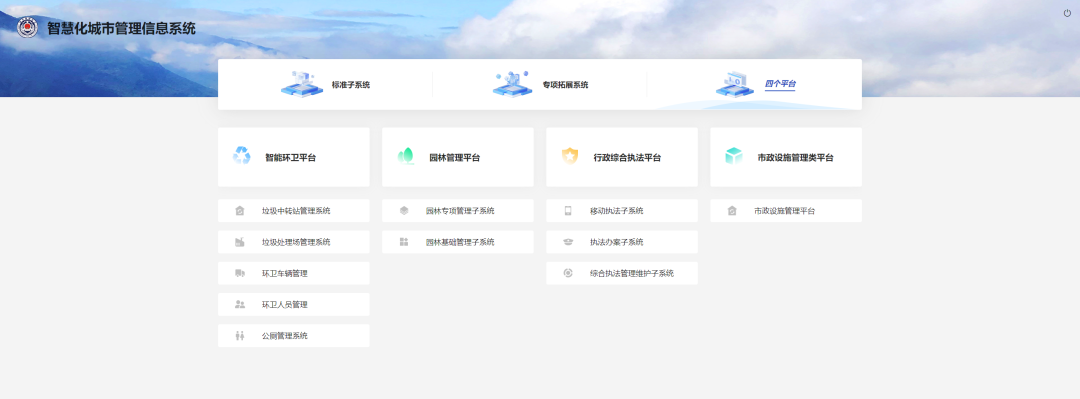Click the system logo emblem
The image size is (1080, 399).
coord(28,28)
